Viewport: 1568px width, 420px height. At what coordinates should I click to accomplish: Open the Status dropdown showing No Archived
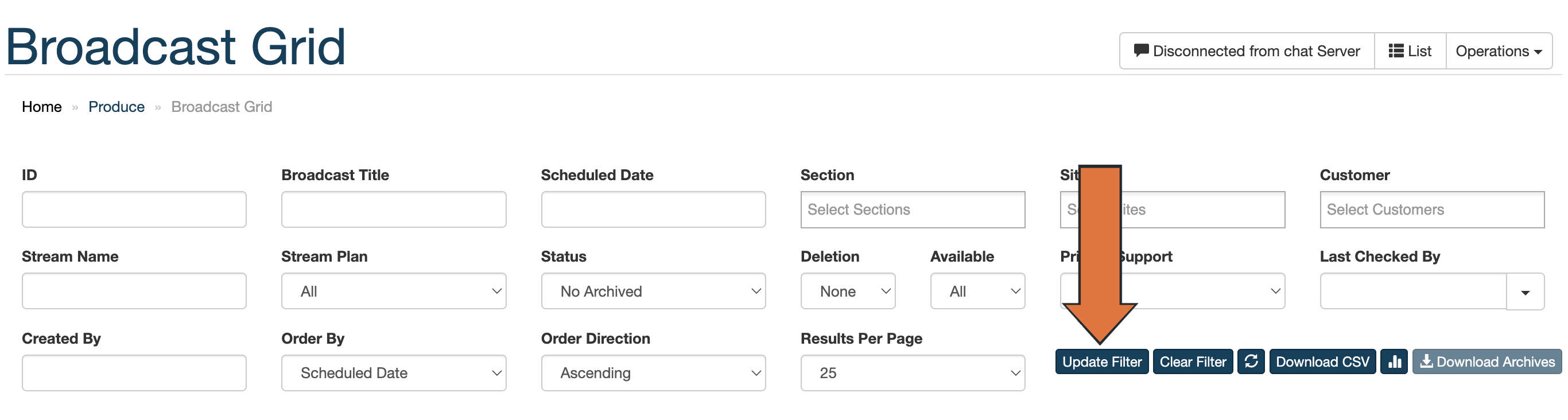[x=653, y=291]
